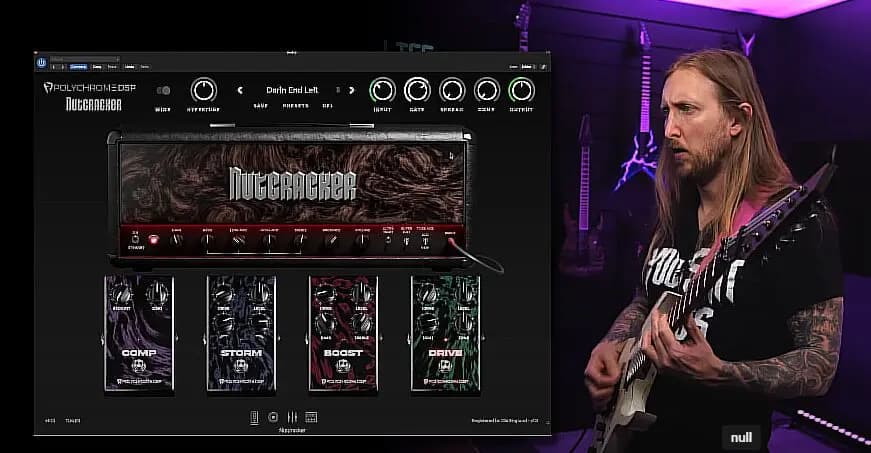This screenshot has height=453, width=871.
Task: Click the amp input jack with cable
Action: point(450,241)
